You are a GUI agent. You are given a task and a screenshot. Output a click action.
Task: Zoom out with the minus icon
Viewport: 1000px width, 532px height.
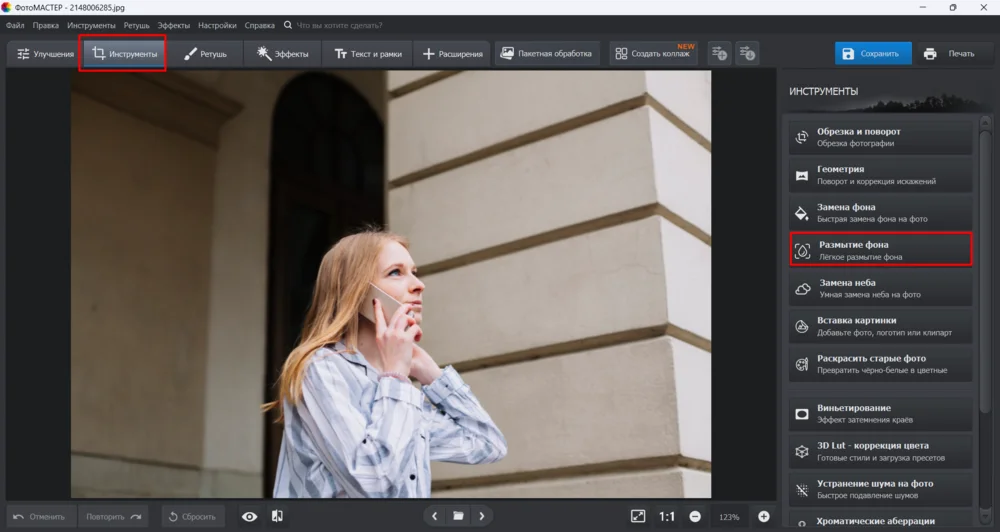[694, 516]
